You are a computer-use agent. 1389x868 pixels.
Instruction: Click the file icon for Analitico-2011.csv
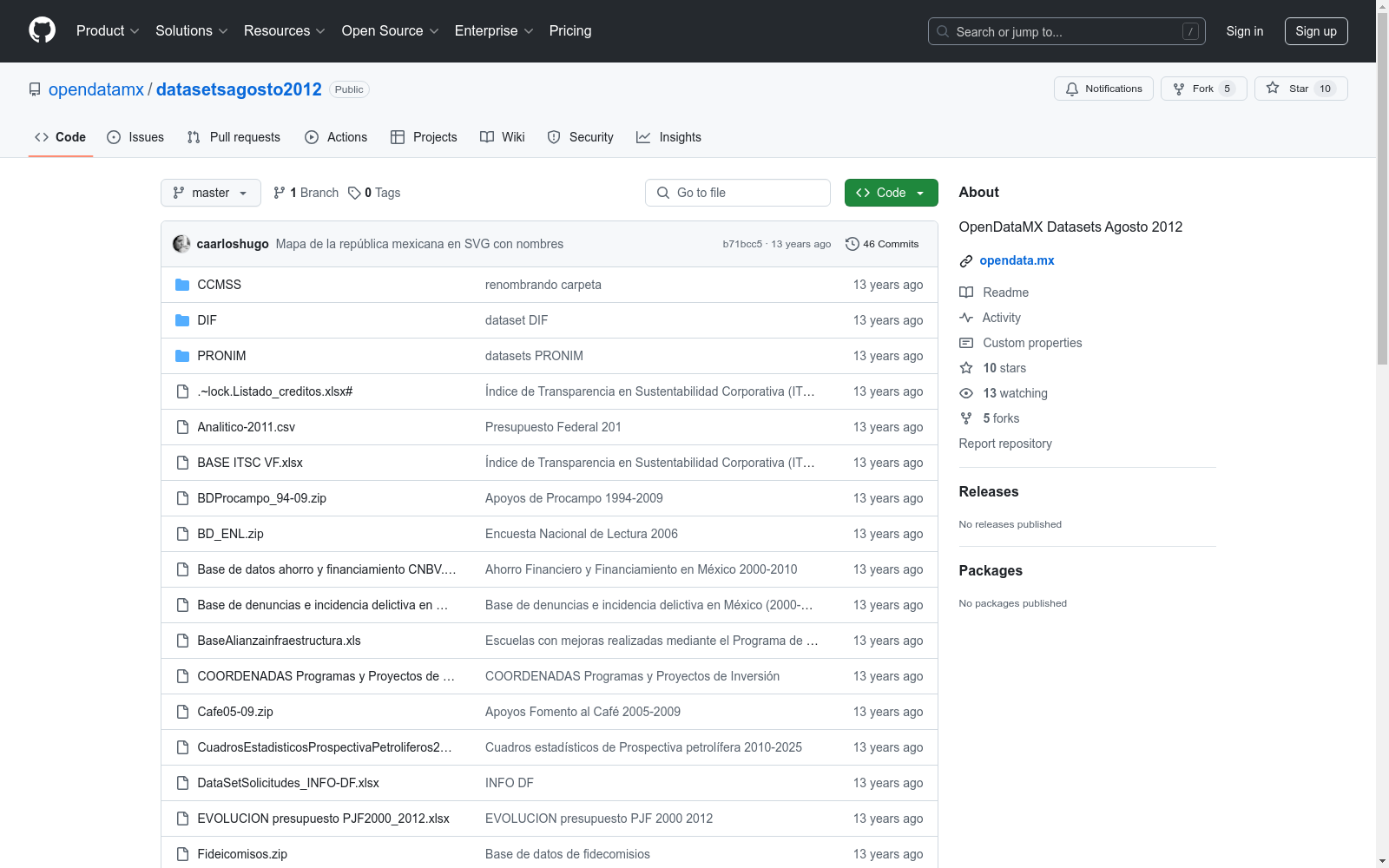[x=182, y=427]
